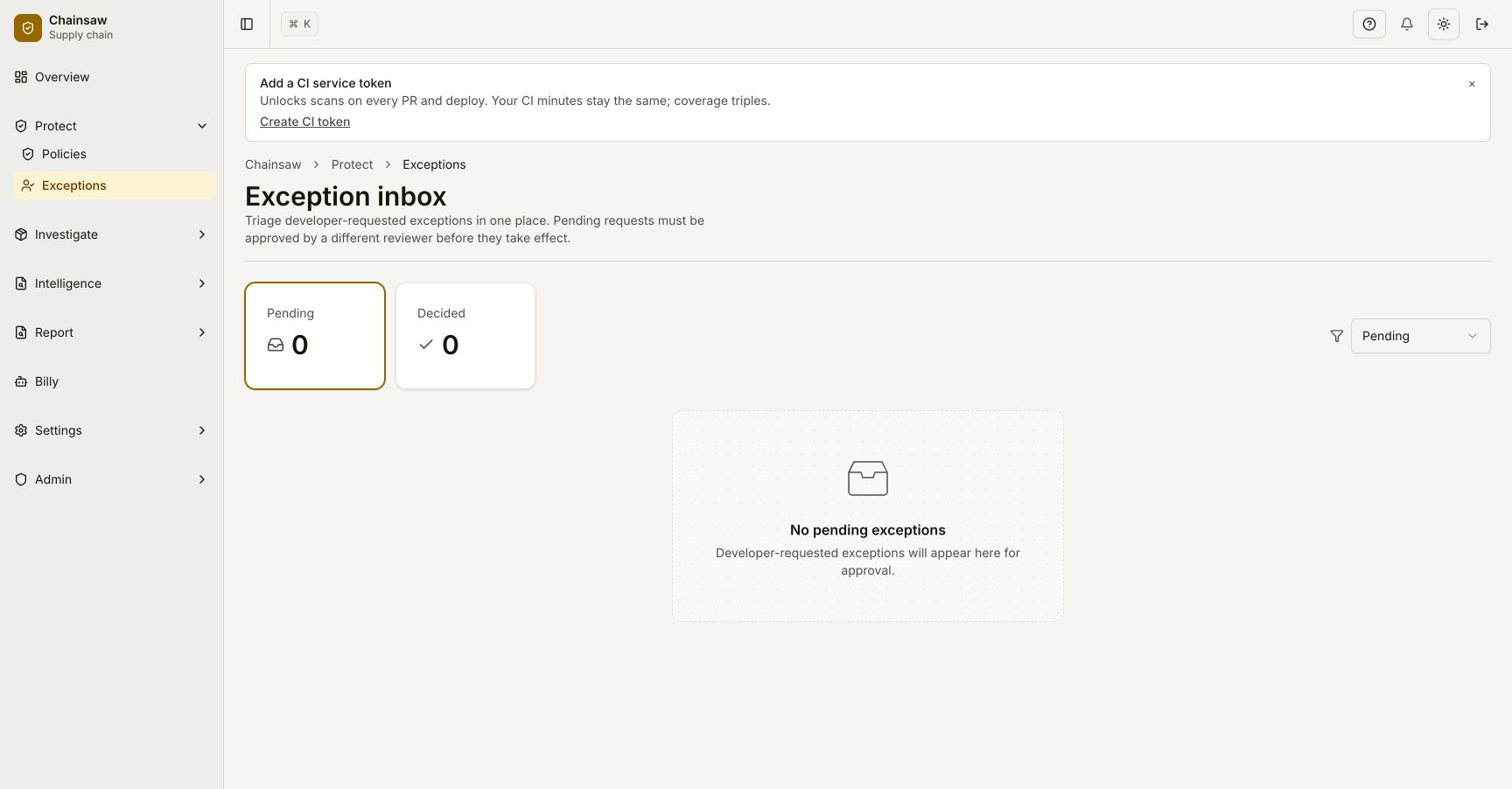1512x789 pixels.
Task: Click the Admin shield icon
Action: pos(21,479)
